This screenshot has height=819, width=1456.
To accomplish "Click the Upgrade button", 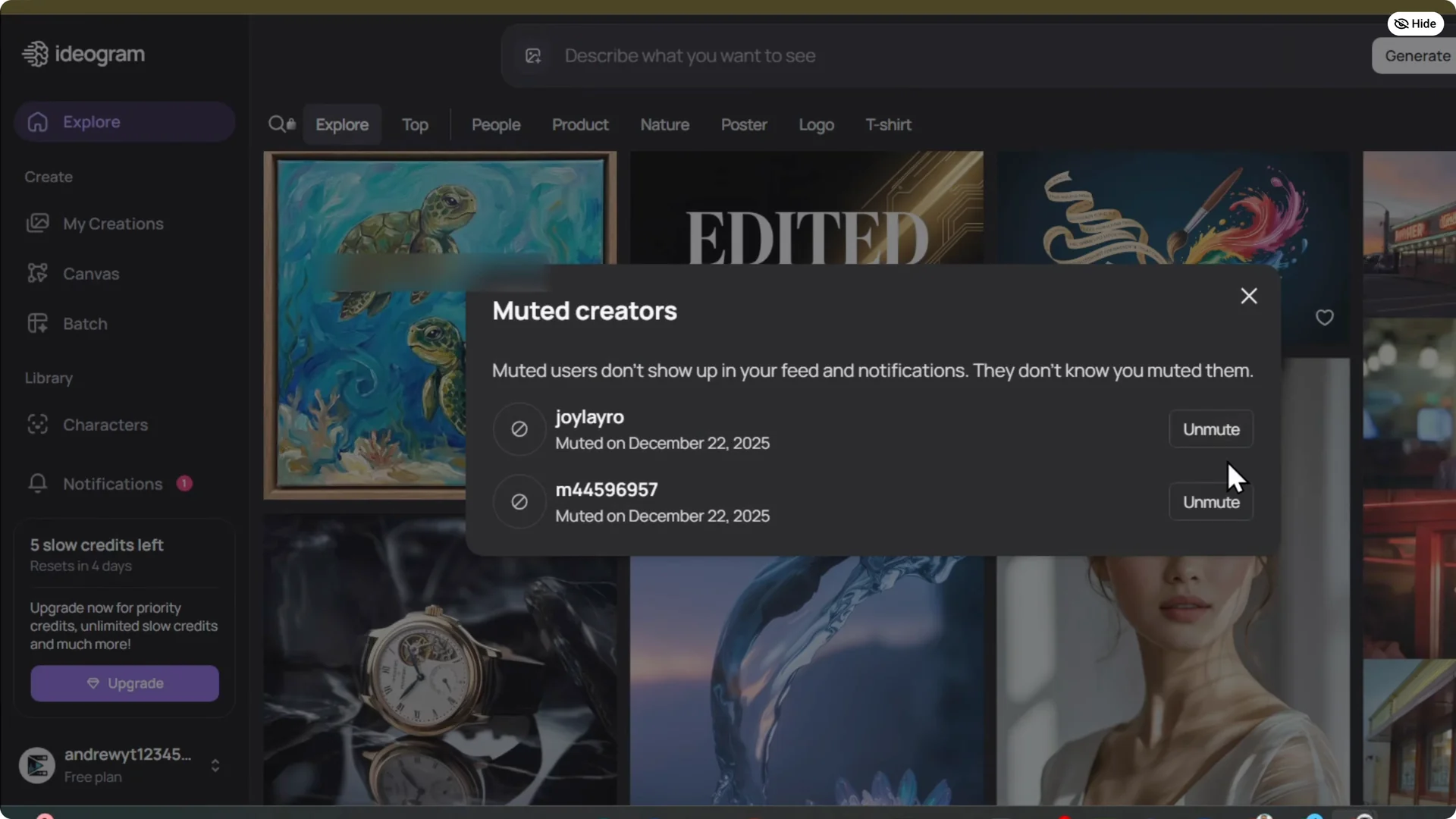I will 124,682.
